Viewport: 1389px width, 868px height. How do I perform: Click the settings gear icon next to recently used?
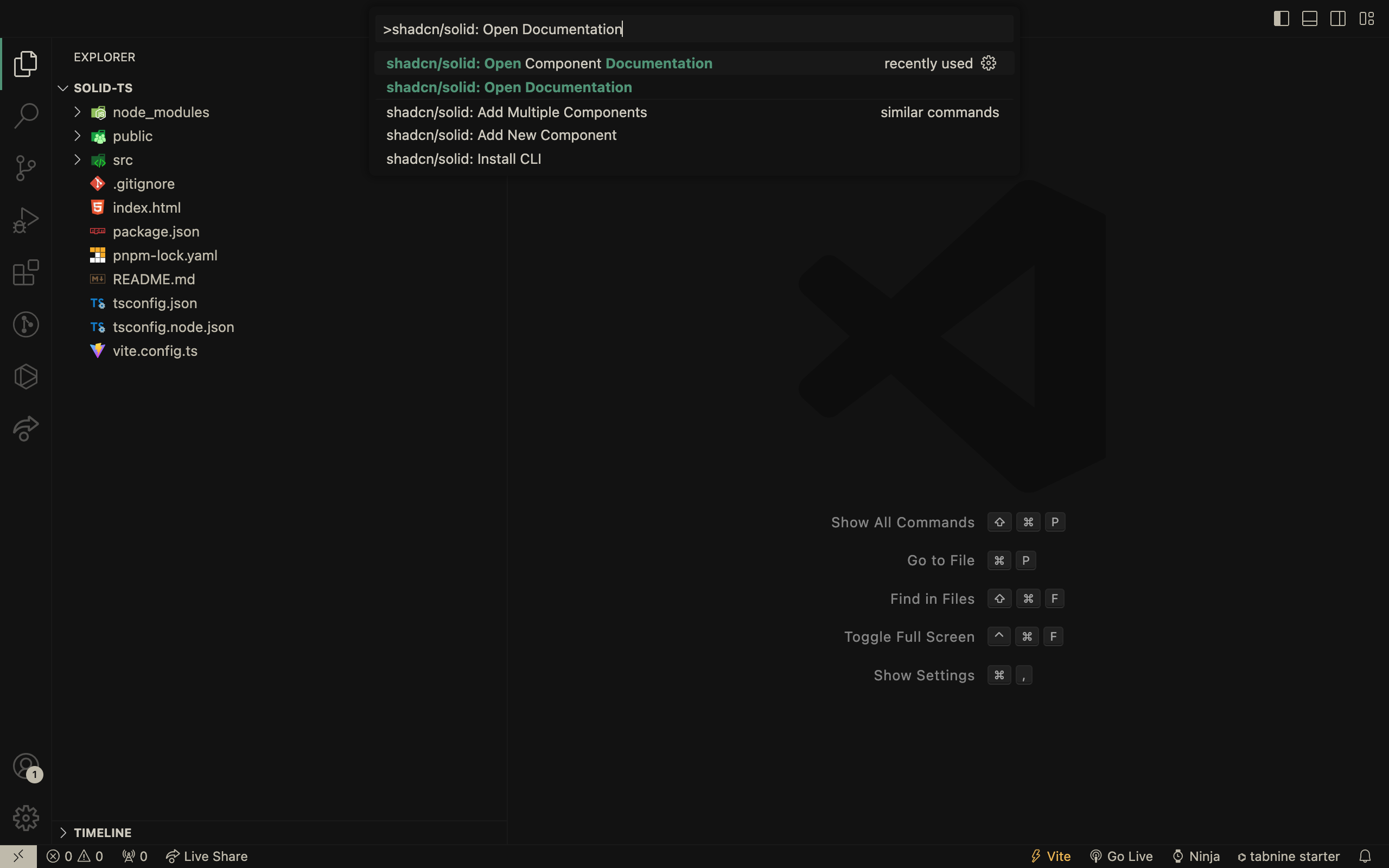tap(989, 63)
